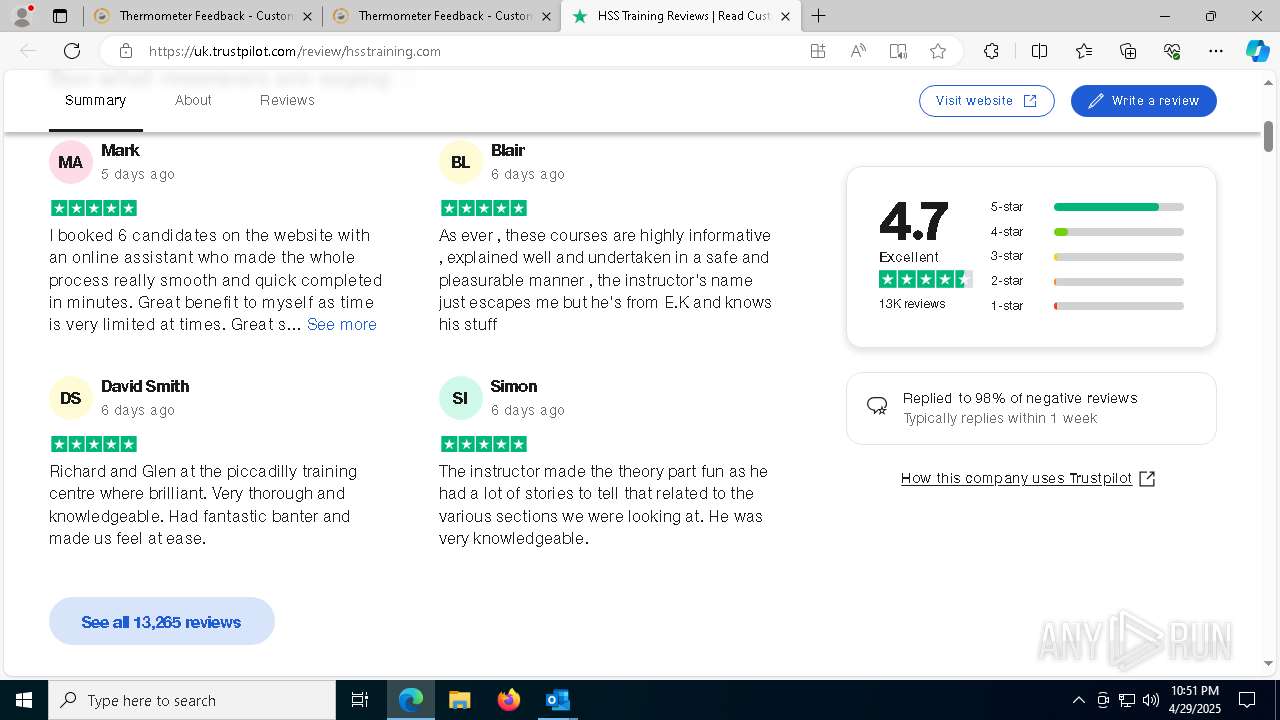The width and height of the screenshot is (1280, 720).
Task: Close the HSS Training Reviews tab
Action: pos(785,16)
